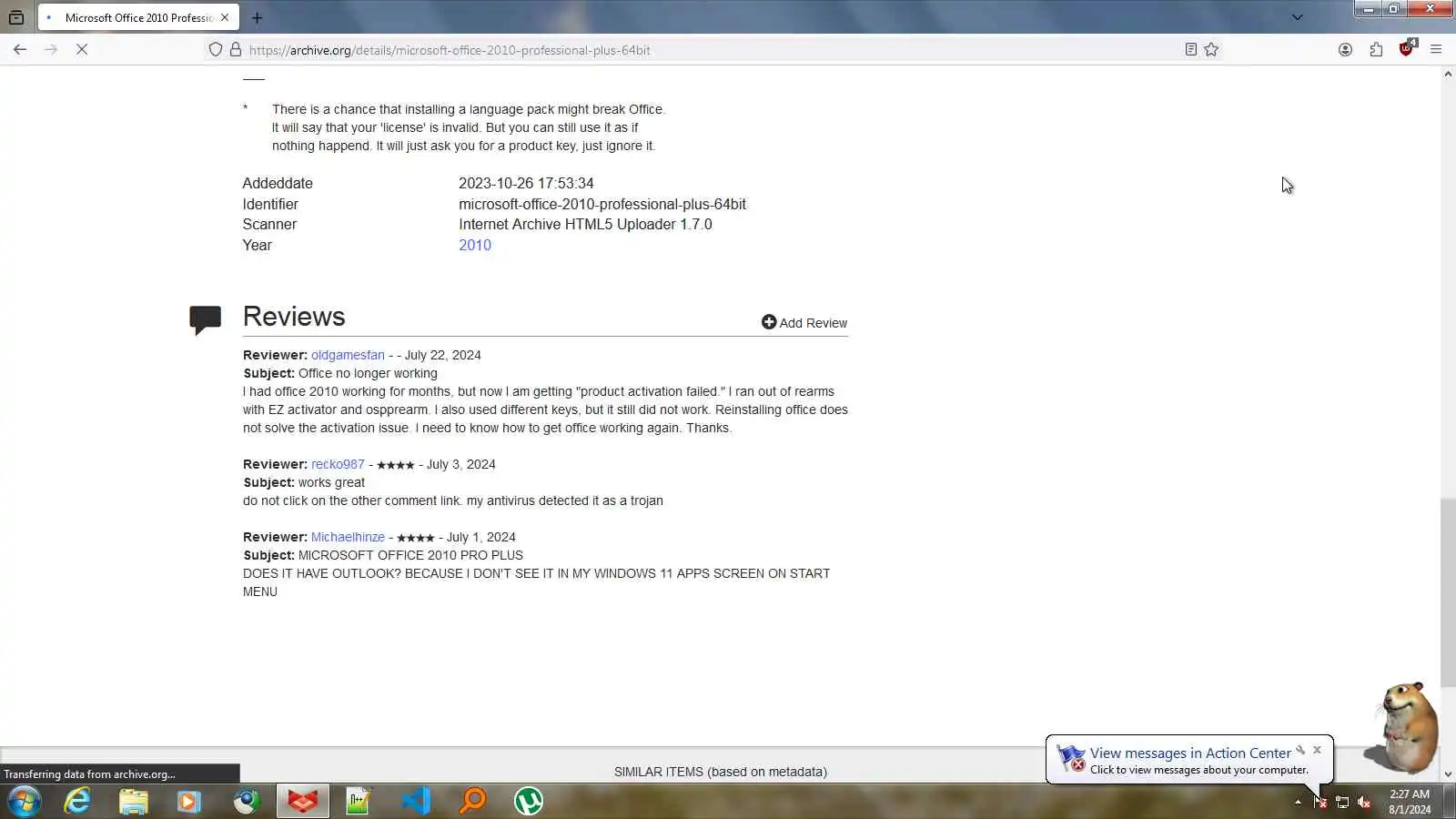Open Firefox application hamburger menu
1456x819 pixels.
[1436, 49]
